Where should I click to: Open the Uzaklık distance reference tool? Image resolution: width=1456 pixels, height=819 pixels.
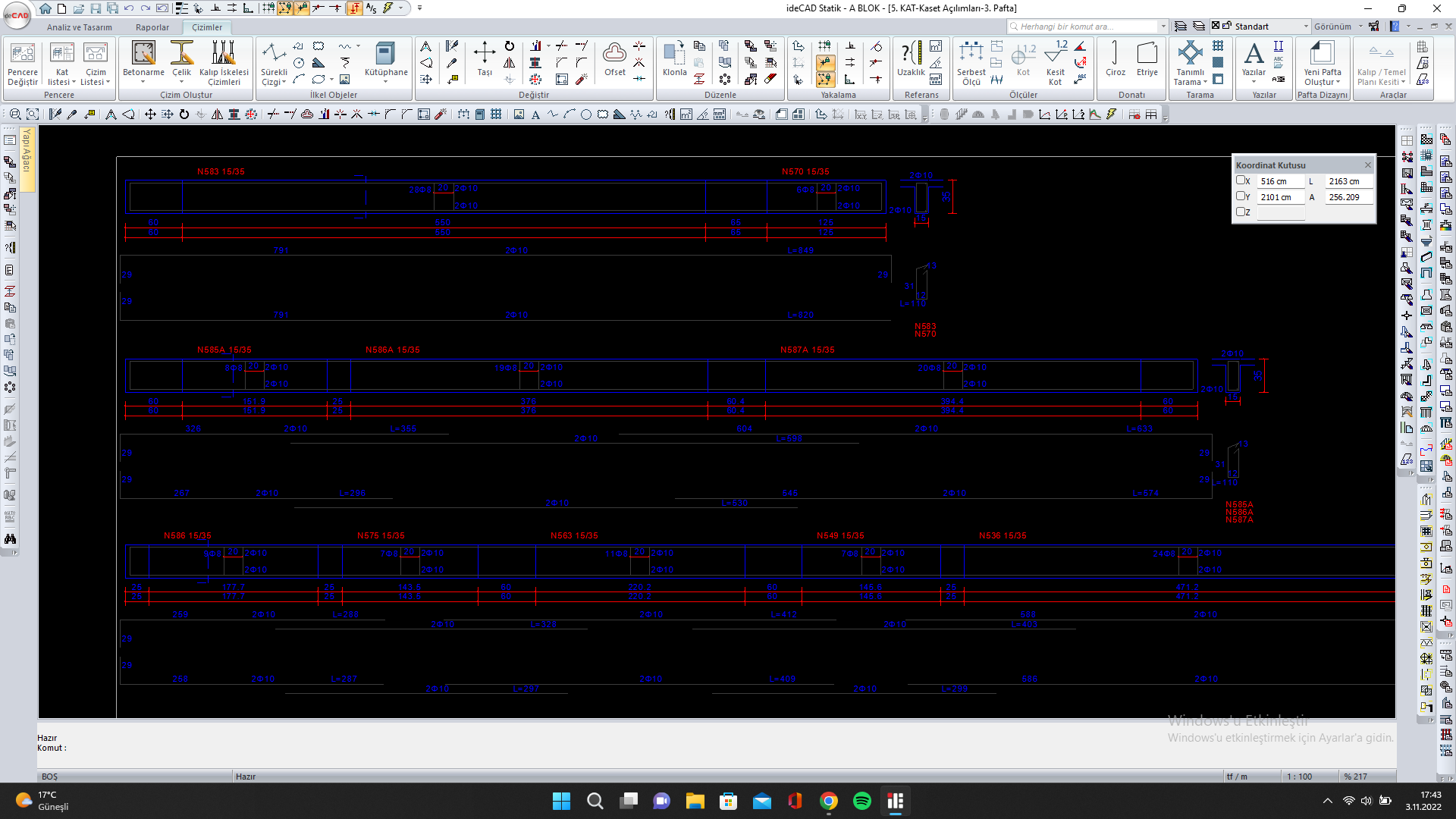click(911, 59)
